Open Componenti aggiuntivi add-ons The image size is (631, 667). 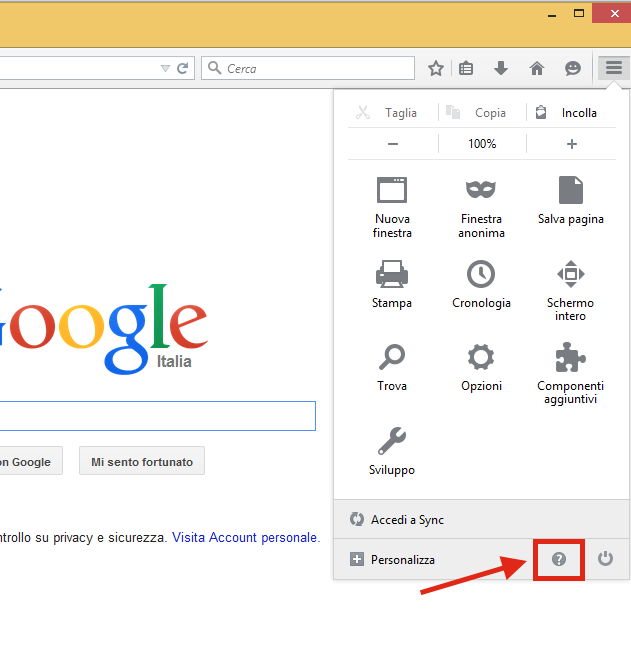571,373
